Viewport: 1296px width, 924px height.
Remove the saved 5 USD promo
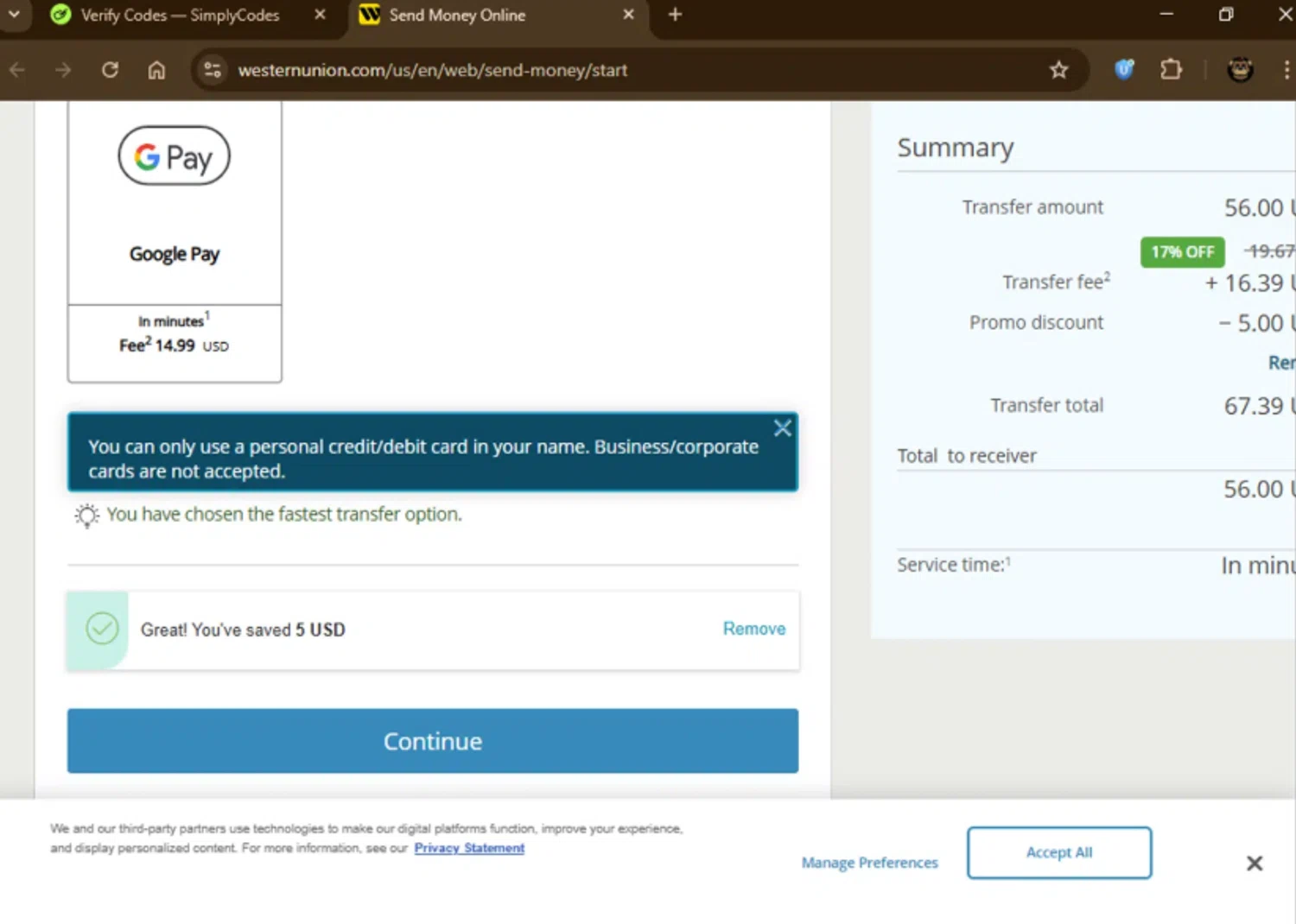[x=754, y=629]
